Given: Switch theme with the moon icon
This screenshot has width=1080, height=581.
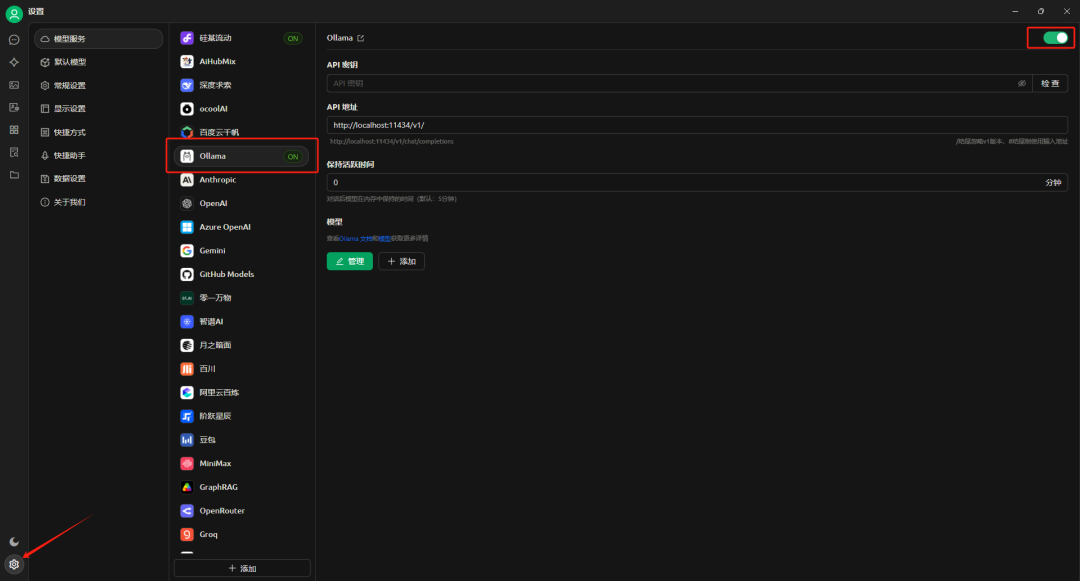Looking at the screenshot, I should pyautogui.click(x=14, y=542).
